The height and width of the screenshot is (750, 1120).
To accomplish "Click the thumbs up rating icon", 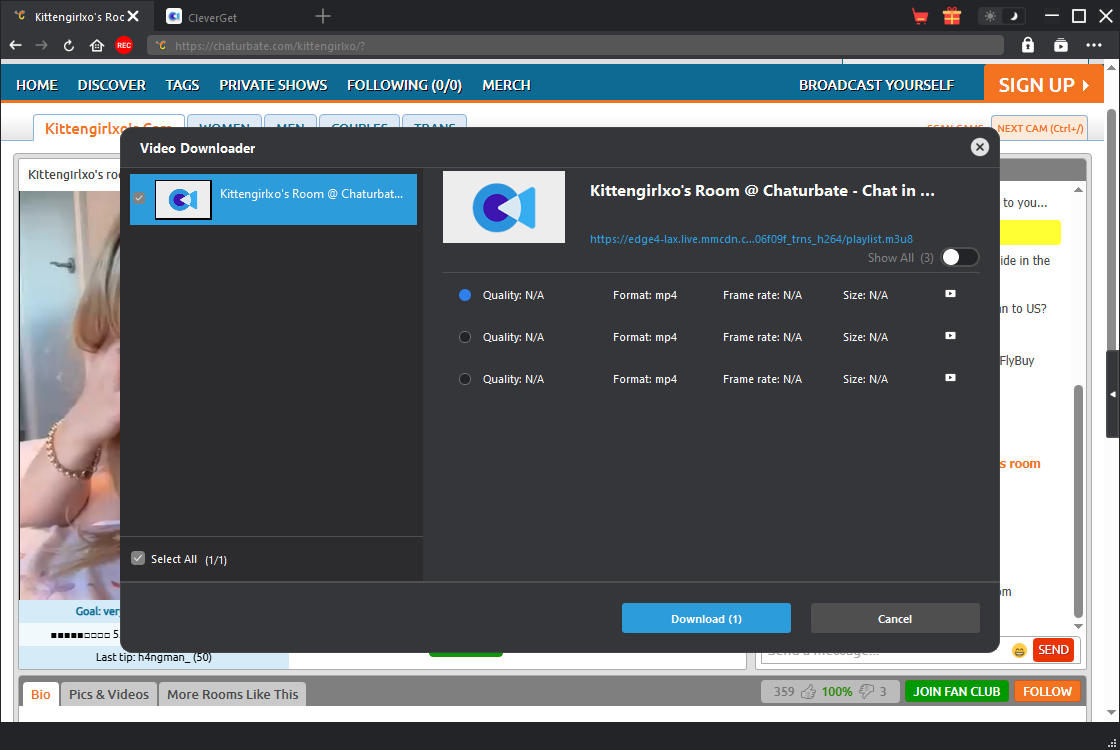I will tap(809, 691).
